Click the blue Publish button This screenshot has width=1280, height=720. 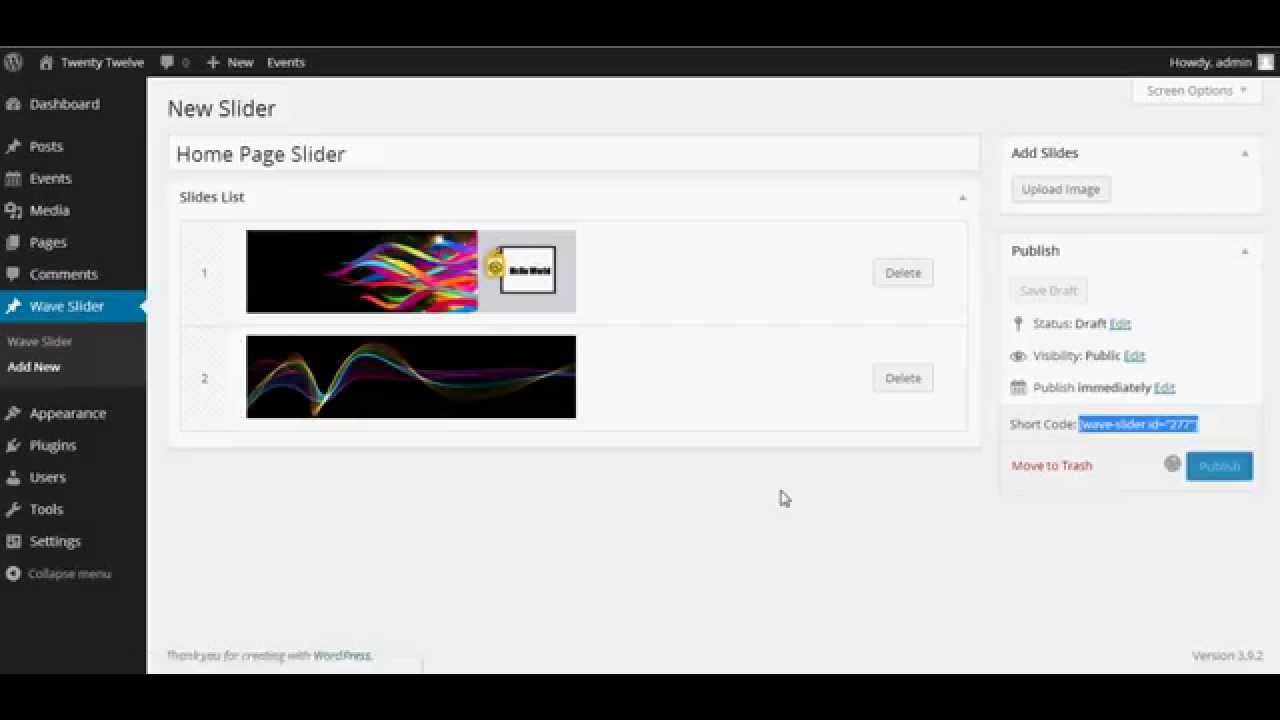[x=1219, y=466]
